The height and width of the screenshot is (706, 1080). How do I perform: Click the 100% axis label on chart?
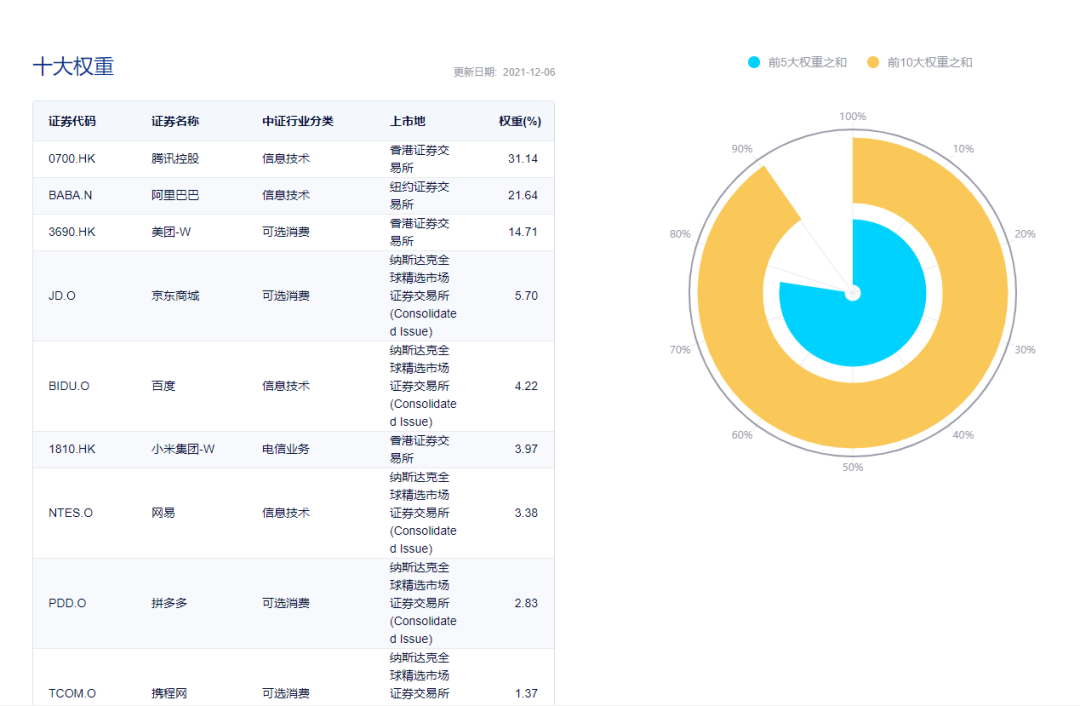click(x=853, y=116)
